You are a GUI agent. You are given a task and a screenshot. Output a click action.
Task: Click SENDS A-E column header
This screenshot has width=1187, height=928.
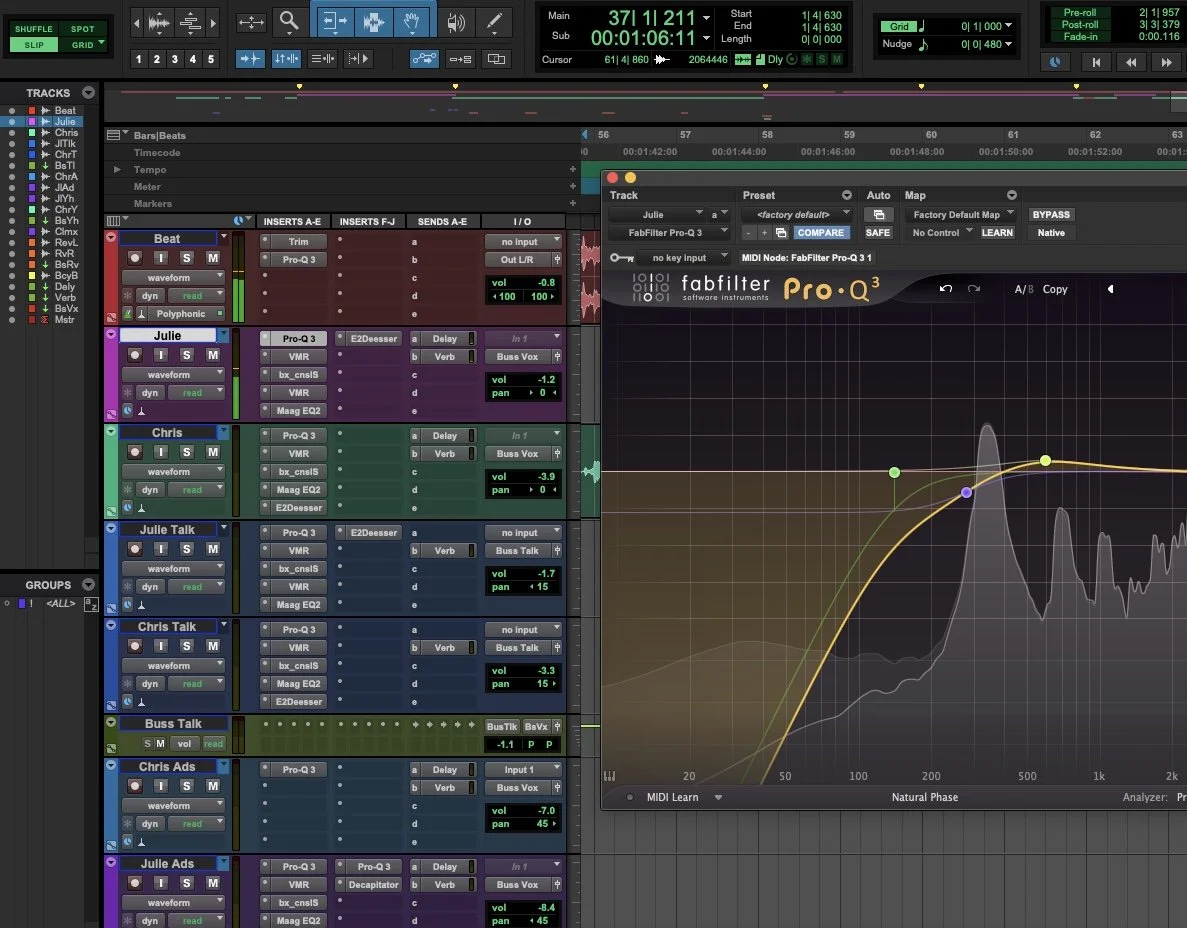[x=442, y=221]
